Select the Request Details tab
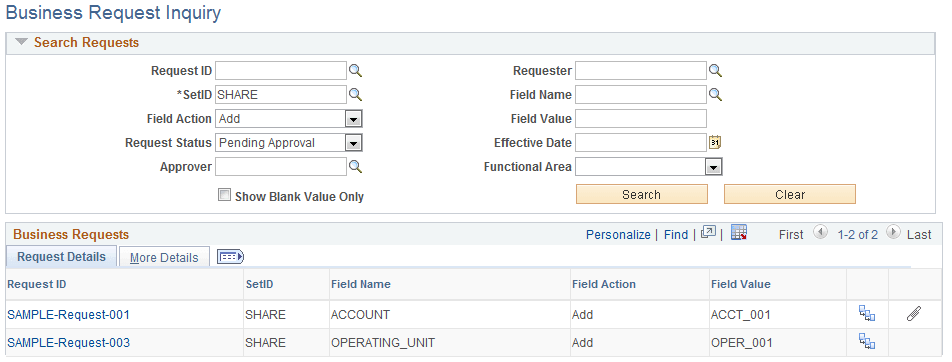Image resolution: width=952 pixels, height=362 pixels. coord(61,256)
